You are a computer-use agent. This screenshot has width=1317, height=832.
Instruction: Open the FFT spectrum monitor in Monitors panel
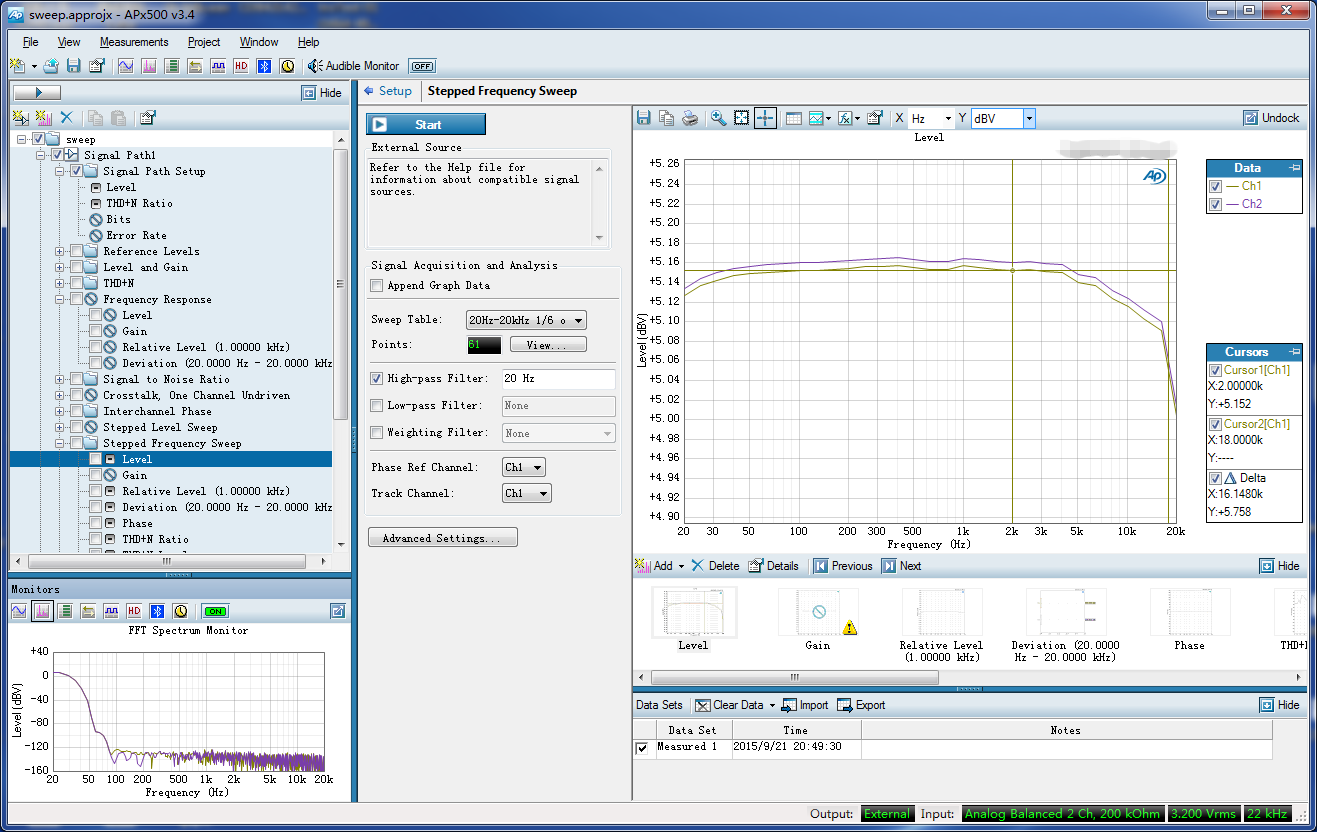[42, 611]
